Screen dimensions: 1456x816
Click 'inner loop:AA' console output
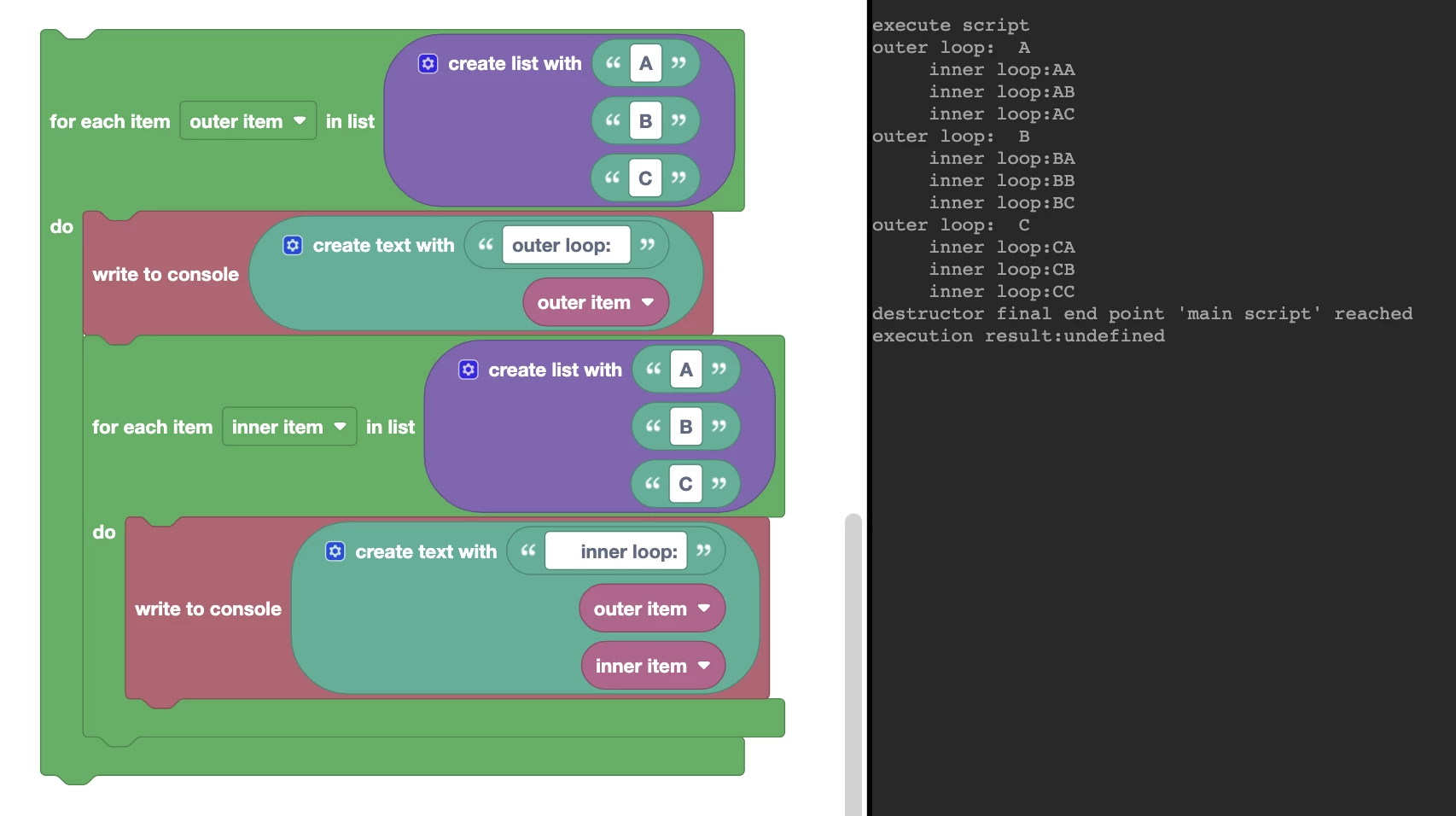[1002, 70]
